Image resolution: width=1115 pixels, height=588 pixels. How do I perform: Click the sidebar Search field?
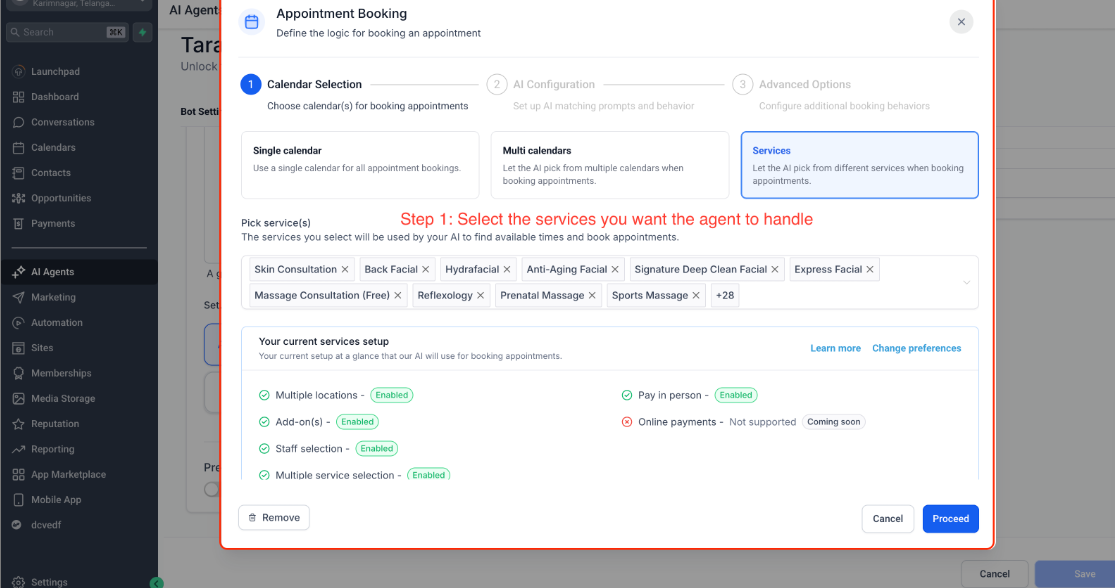coord(67,32)
